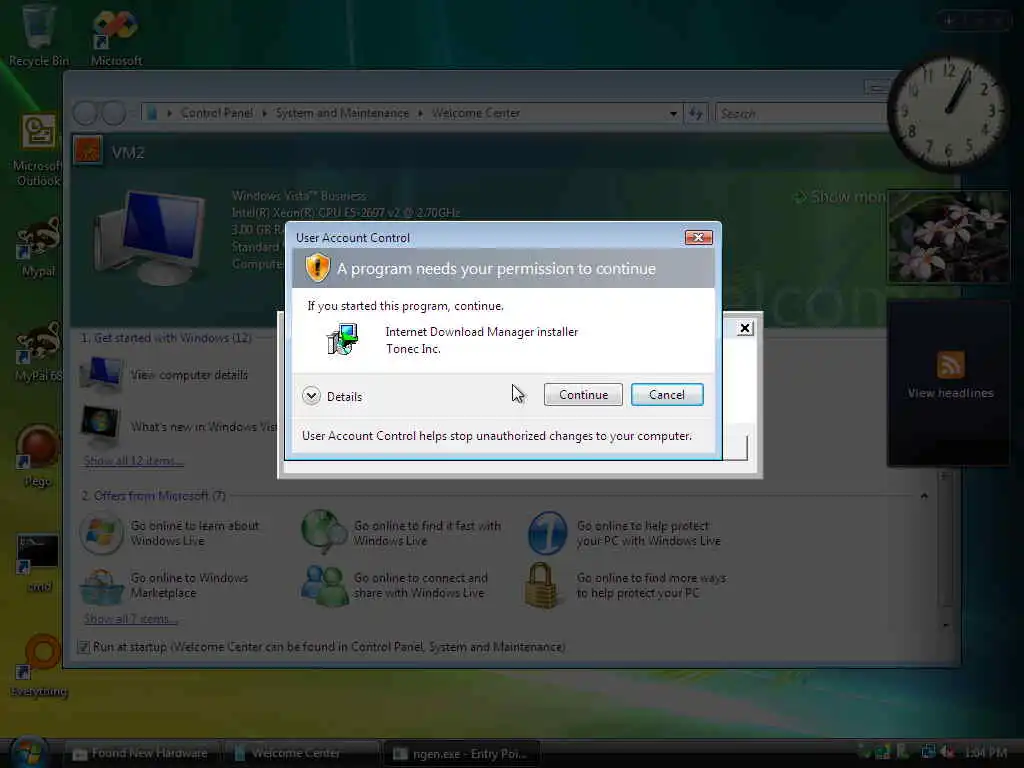Click the RSS feed icon in sidebar

pos(950,364)
